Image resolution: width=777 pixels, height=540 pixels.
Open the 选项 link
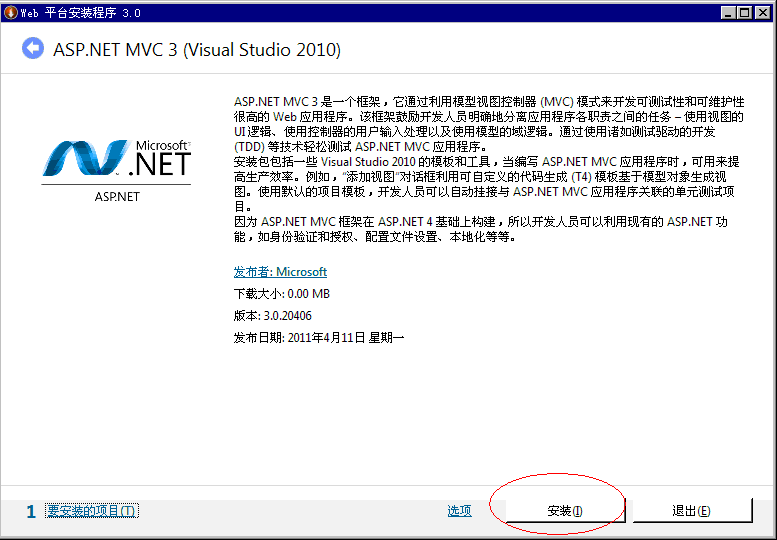coord(459,511)
